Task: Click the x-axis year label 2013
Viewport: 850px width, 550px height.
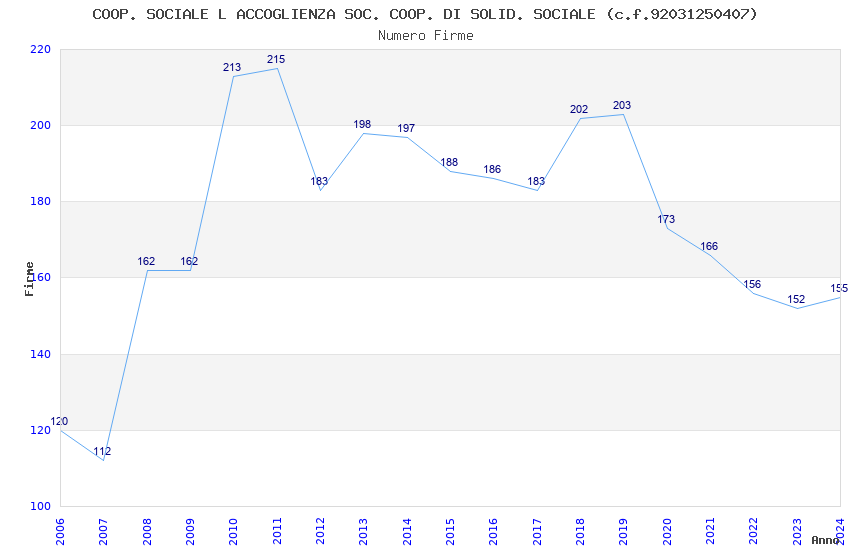Action: (x=364, y=532)
